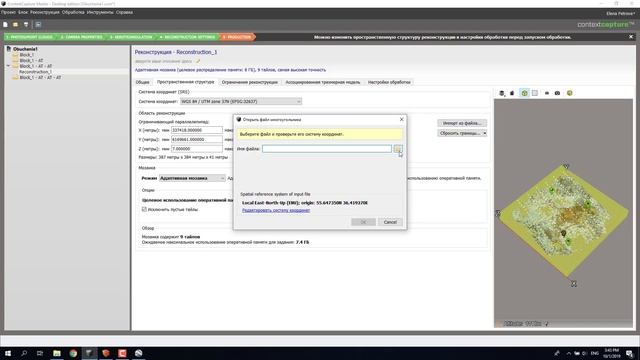Close the open polygon file dialog
The width and height of the screenshot is (640, 360).
click(401, 119)
